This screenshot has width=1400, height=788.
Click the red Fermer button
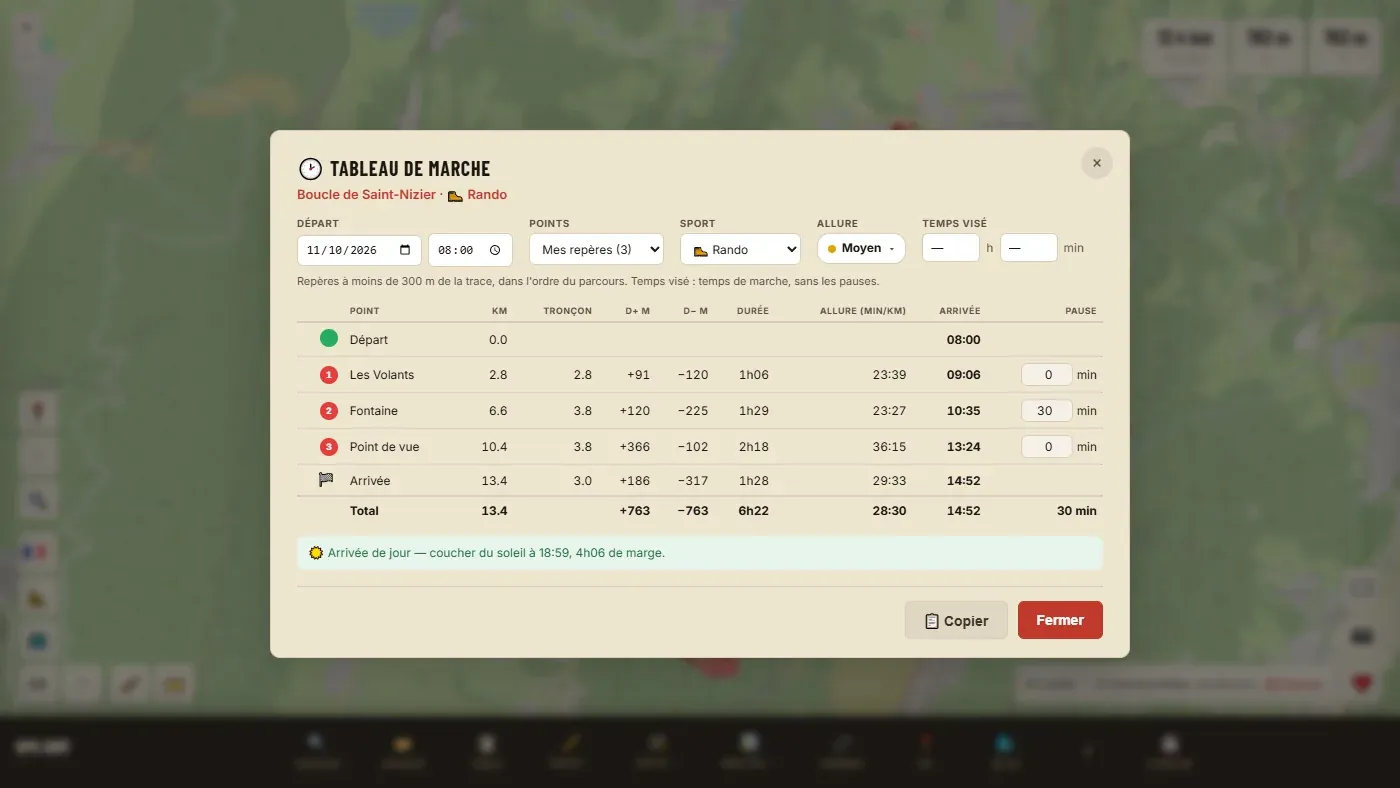(x=1060, y=620)
